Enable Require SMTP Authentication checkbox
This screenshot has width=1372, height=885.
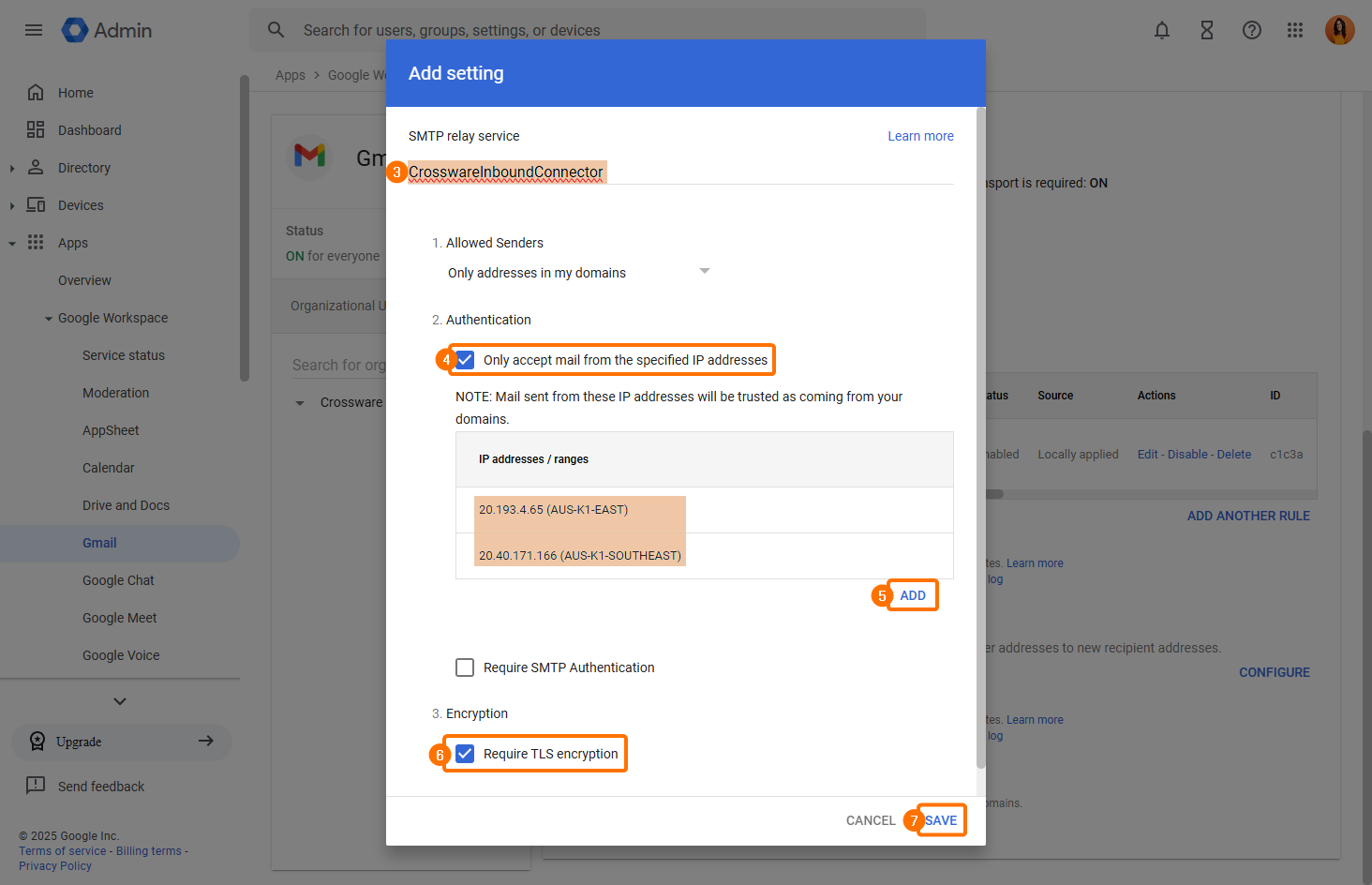(465, 667)
